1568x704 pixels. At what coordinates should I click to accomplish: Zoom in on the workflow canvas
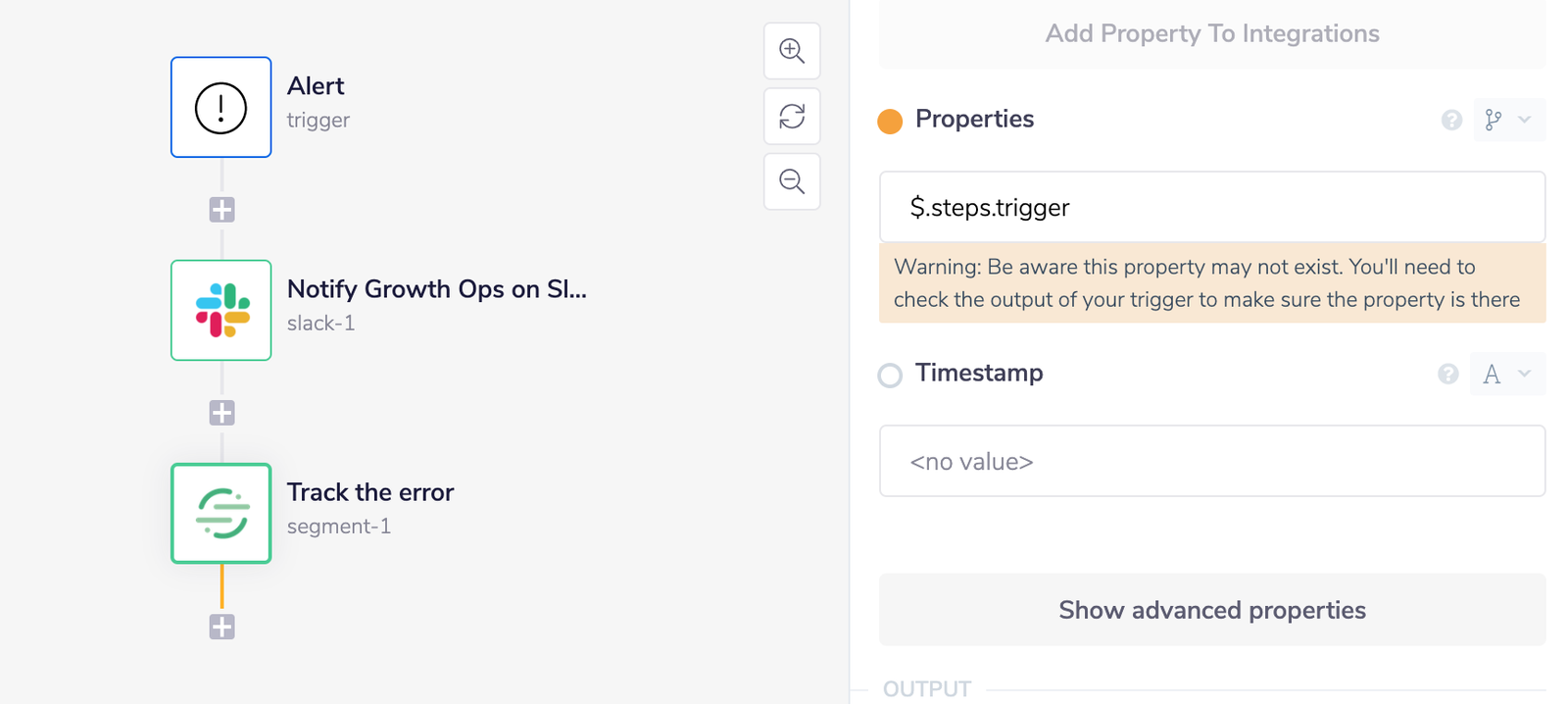tap(792, 51)
